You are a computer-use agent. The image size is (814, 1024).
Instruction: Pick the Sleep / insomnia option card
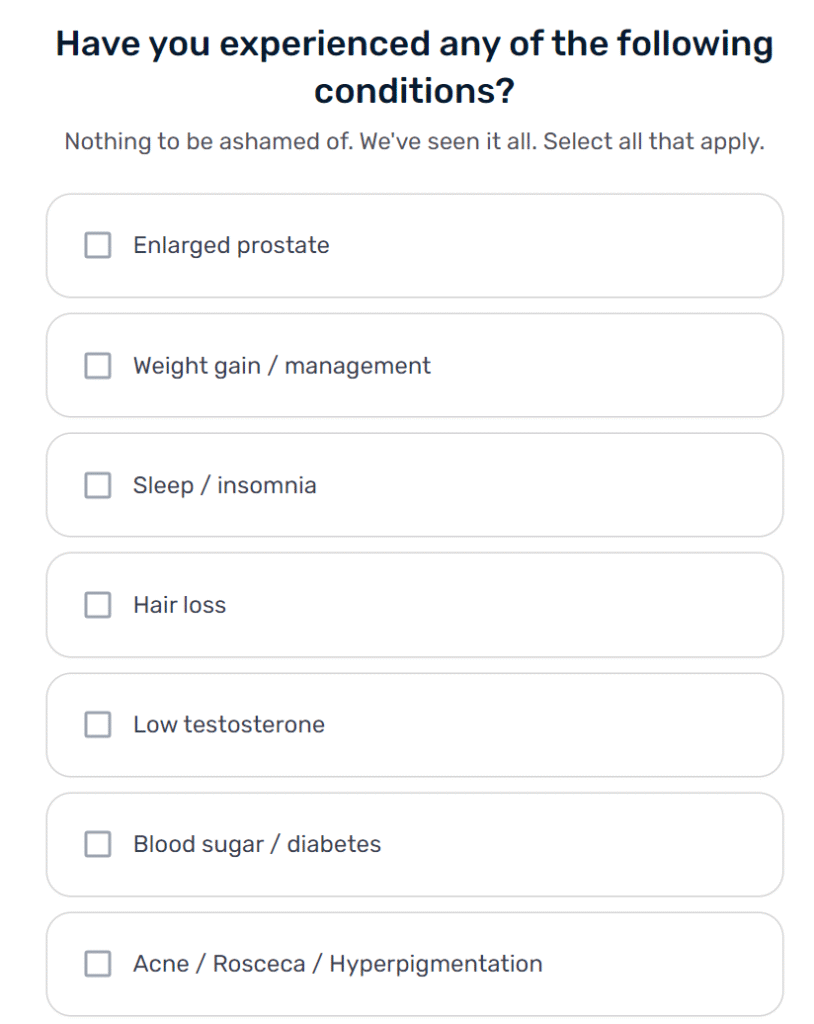pos(415,485)
